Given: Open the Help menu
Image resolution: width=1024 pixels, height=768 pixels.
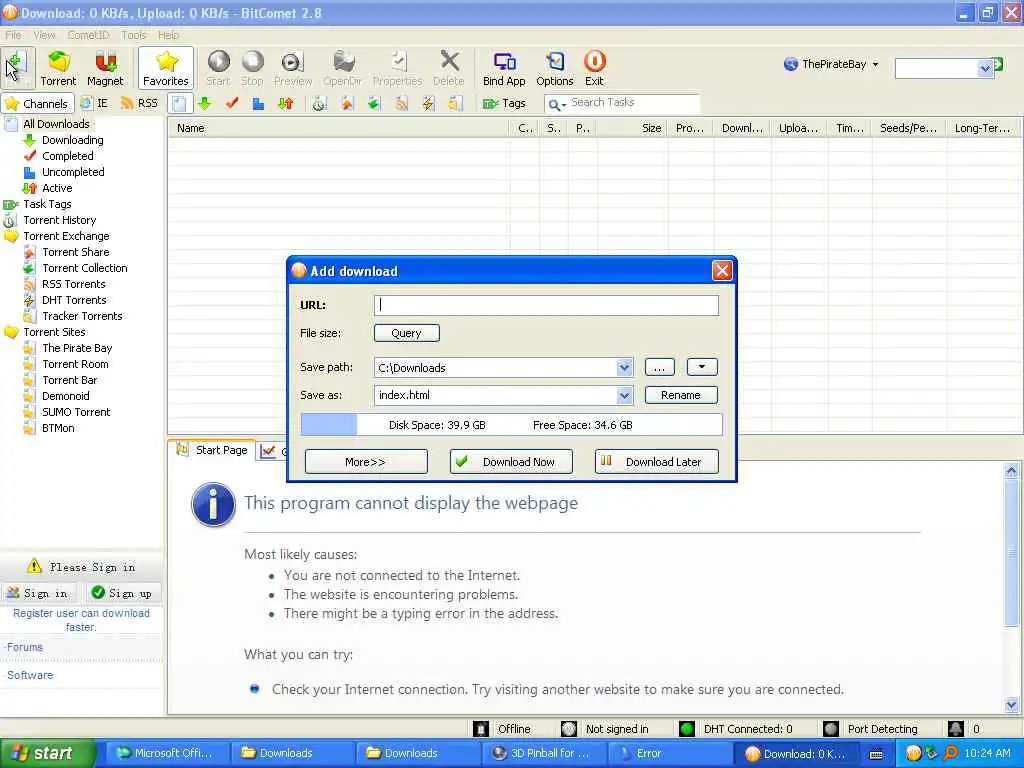Looking at the screenshot, I should coord(168,35).
